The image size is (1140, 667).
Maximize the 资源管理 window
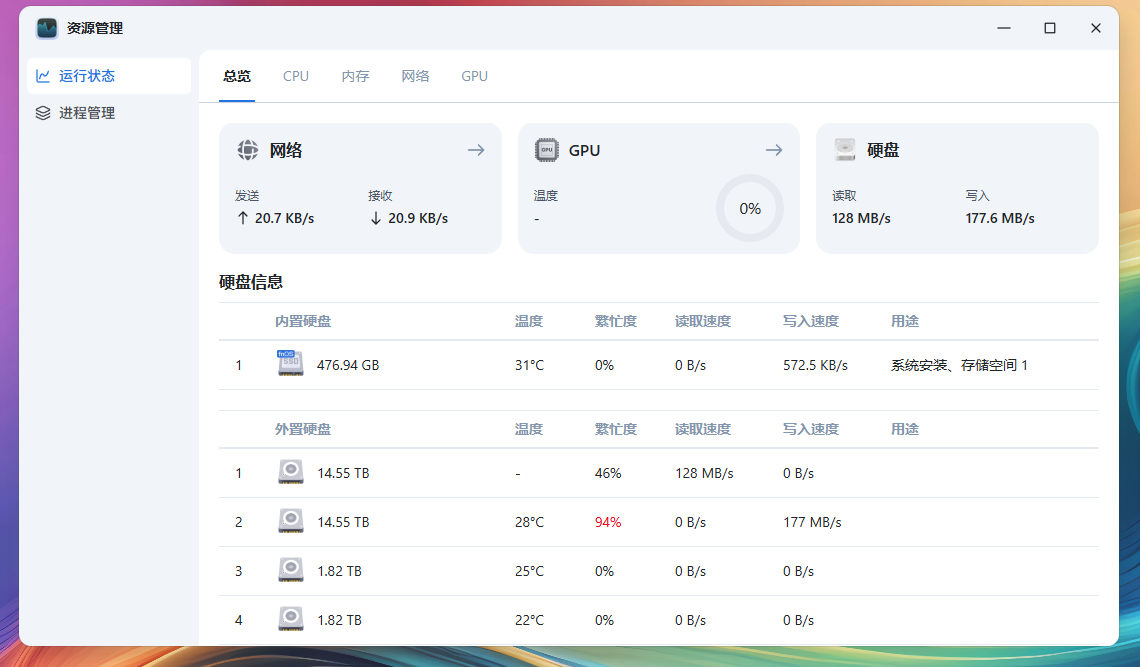(1050, 28)
